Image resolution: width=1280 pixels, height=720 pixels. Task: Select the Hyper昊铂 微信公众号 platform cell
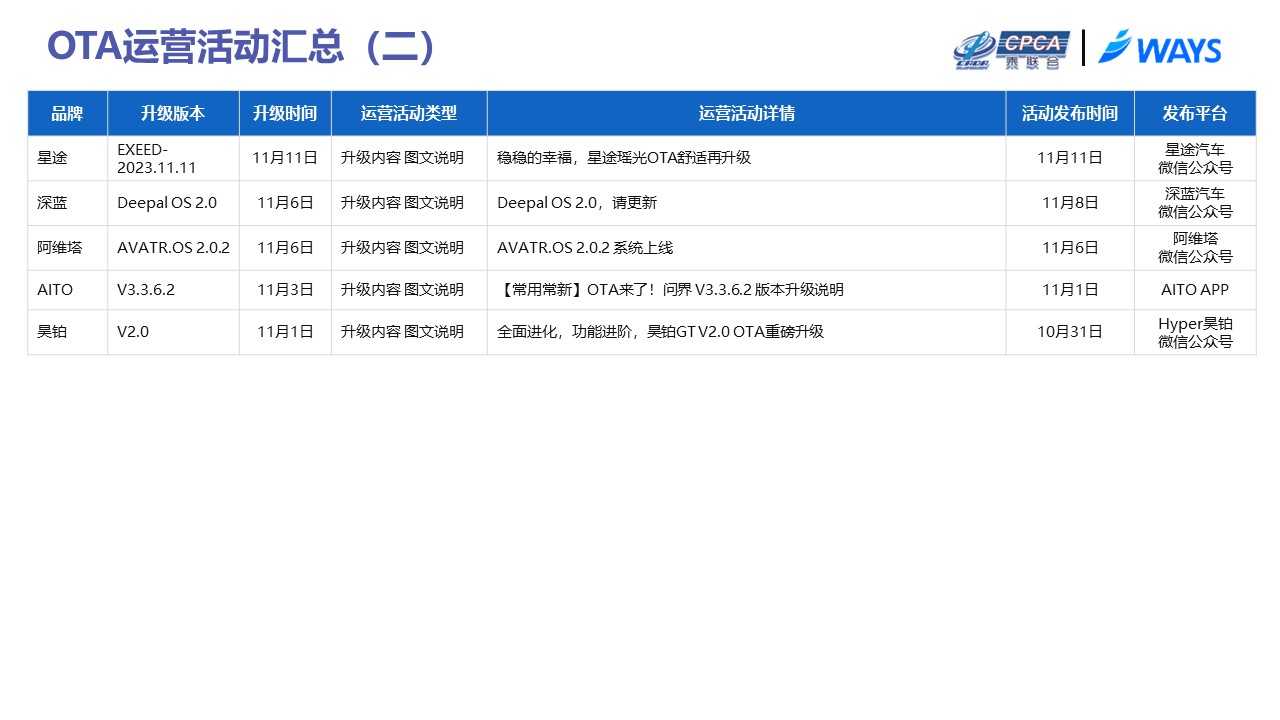point(1195,332)
